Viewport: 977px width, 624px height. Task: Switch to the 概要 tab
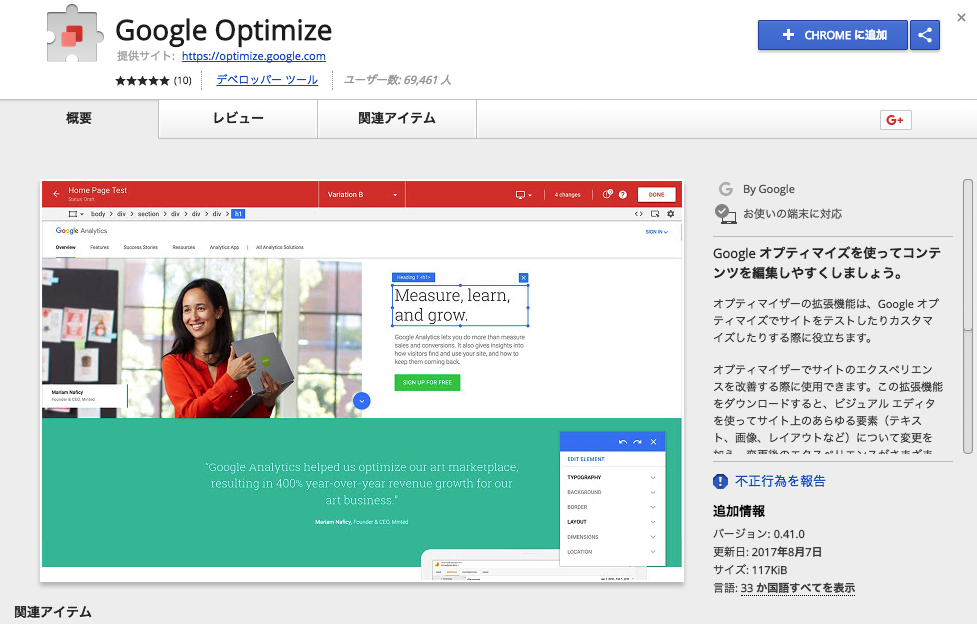coord(79,118)
